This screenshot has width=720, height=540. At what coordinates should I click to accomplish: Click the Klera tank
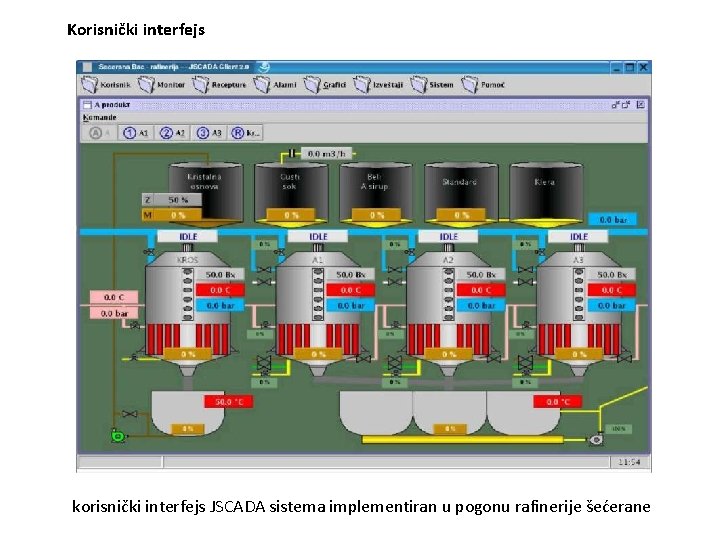[546, 193]
